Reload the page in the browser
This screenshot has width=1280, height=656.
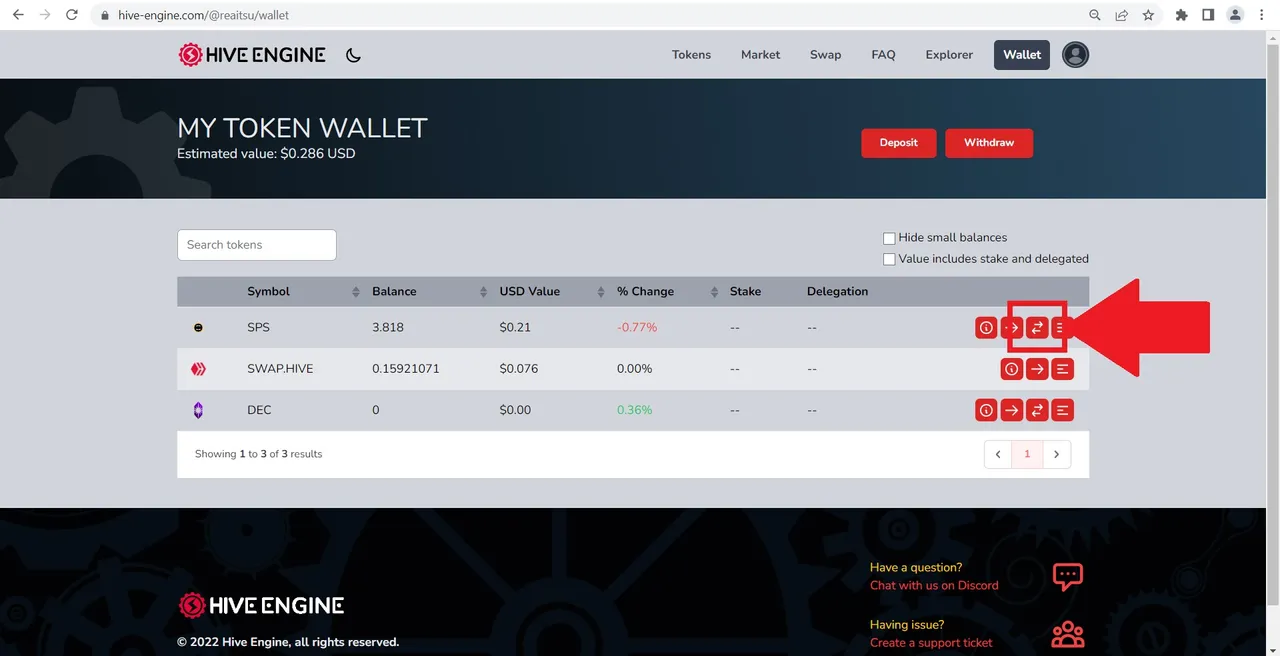(x=71, y=15)
